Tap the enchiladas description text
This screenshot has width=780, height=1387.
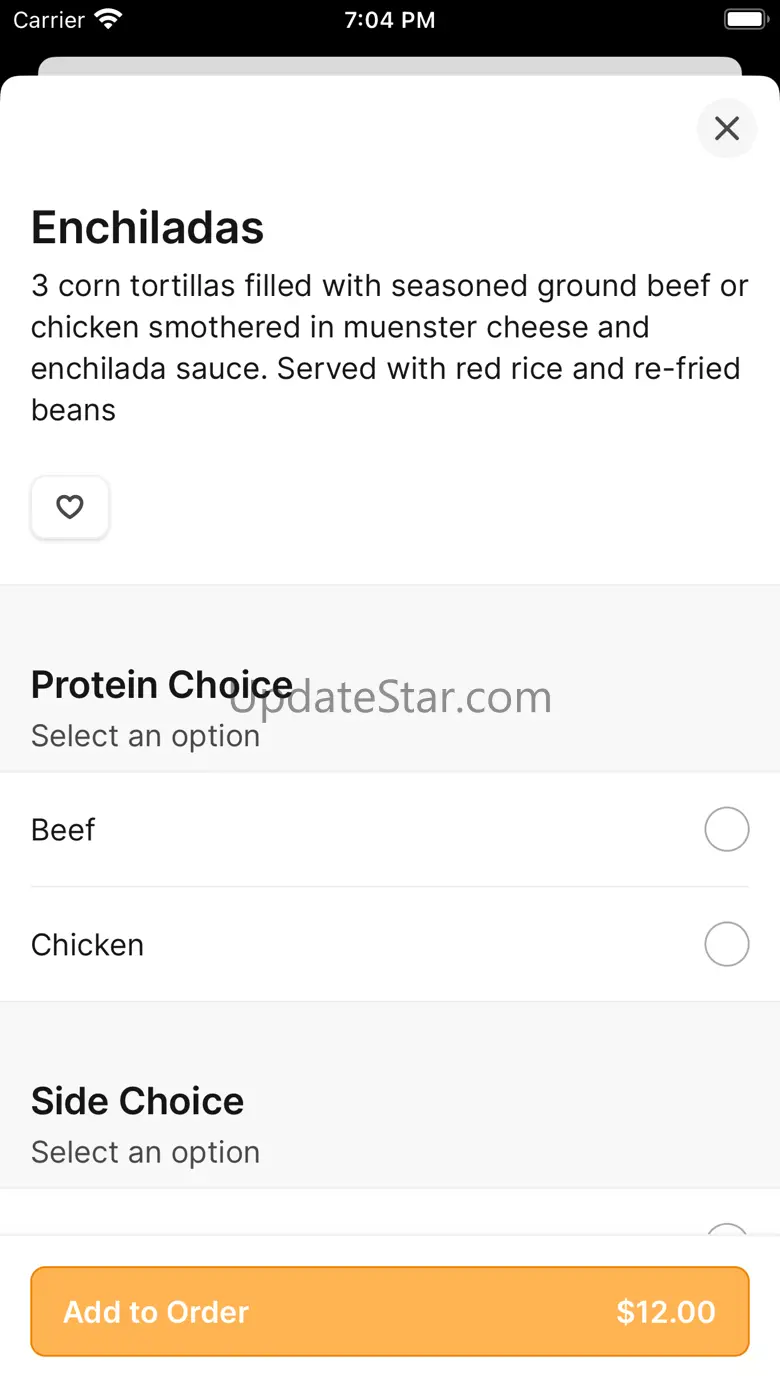(x=389, y=347)
